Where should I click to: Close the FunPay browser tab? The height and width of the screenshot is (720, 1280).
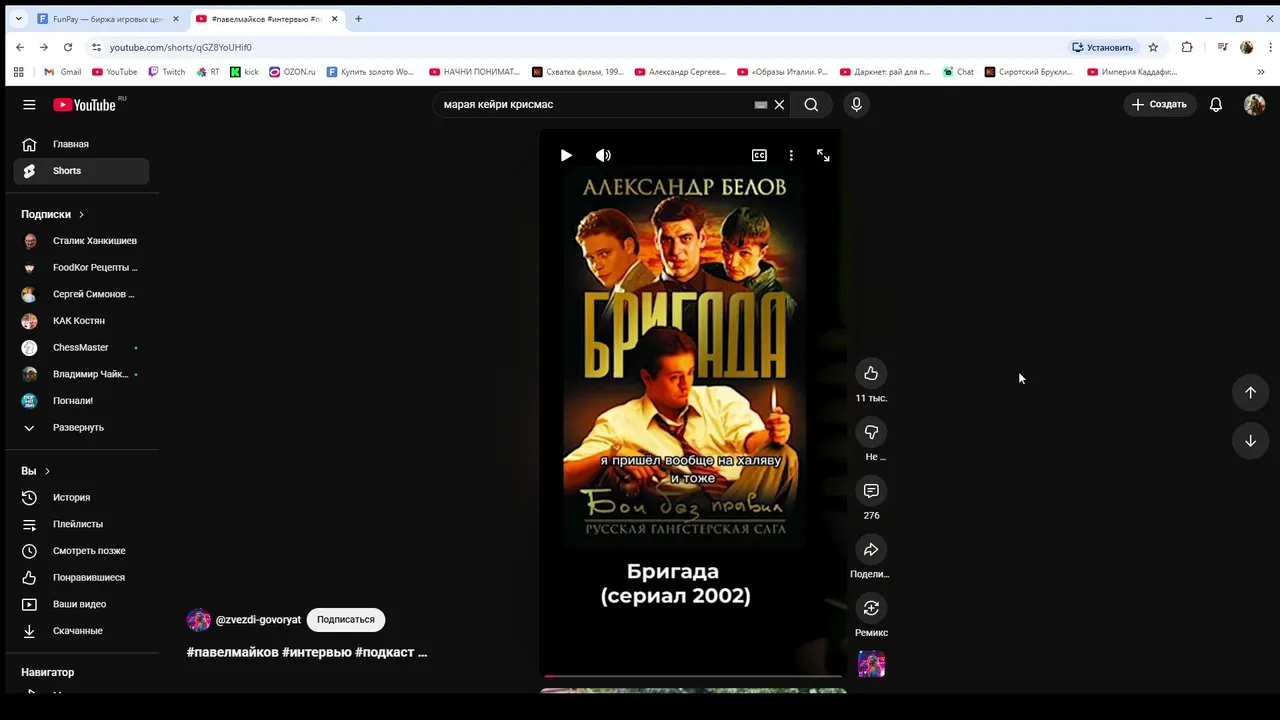(x=176, y=19)
